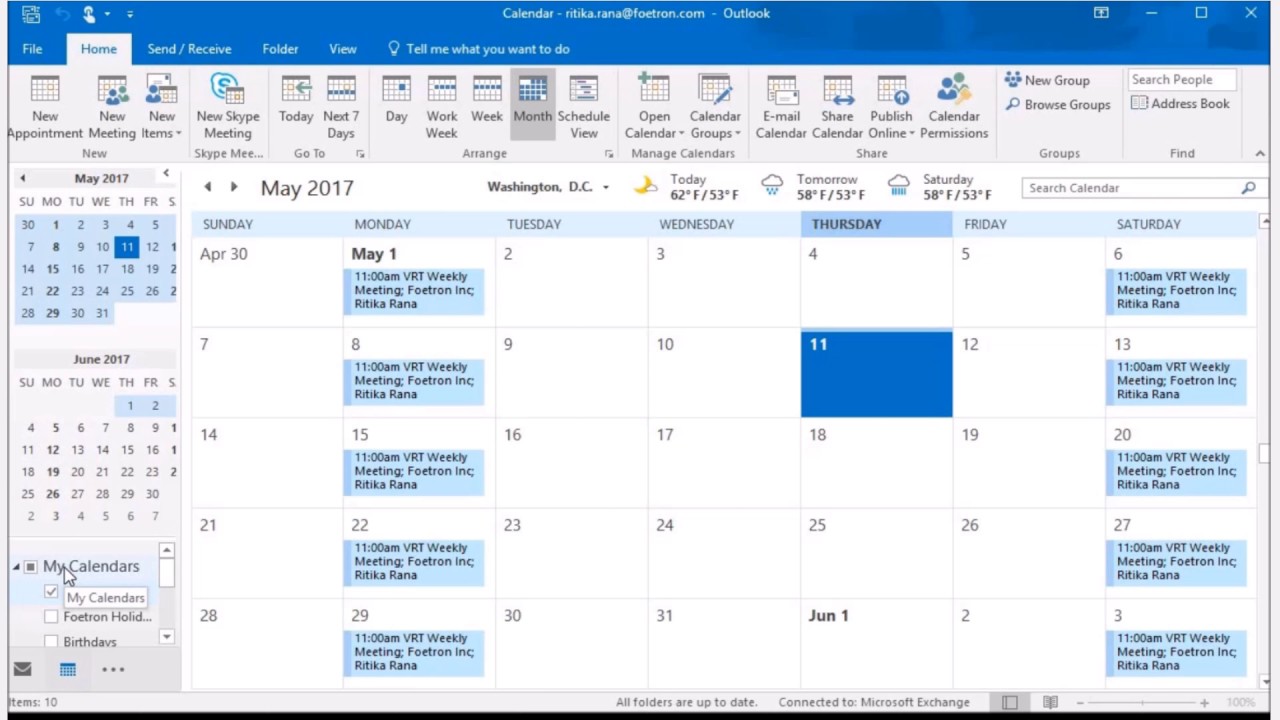Screen dimensions: 1280x720
Task: Click the Search Calendar magnifier icon
Action: (x=1248, y=188)
